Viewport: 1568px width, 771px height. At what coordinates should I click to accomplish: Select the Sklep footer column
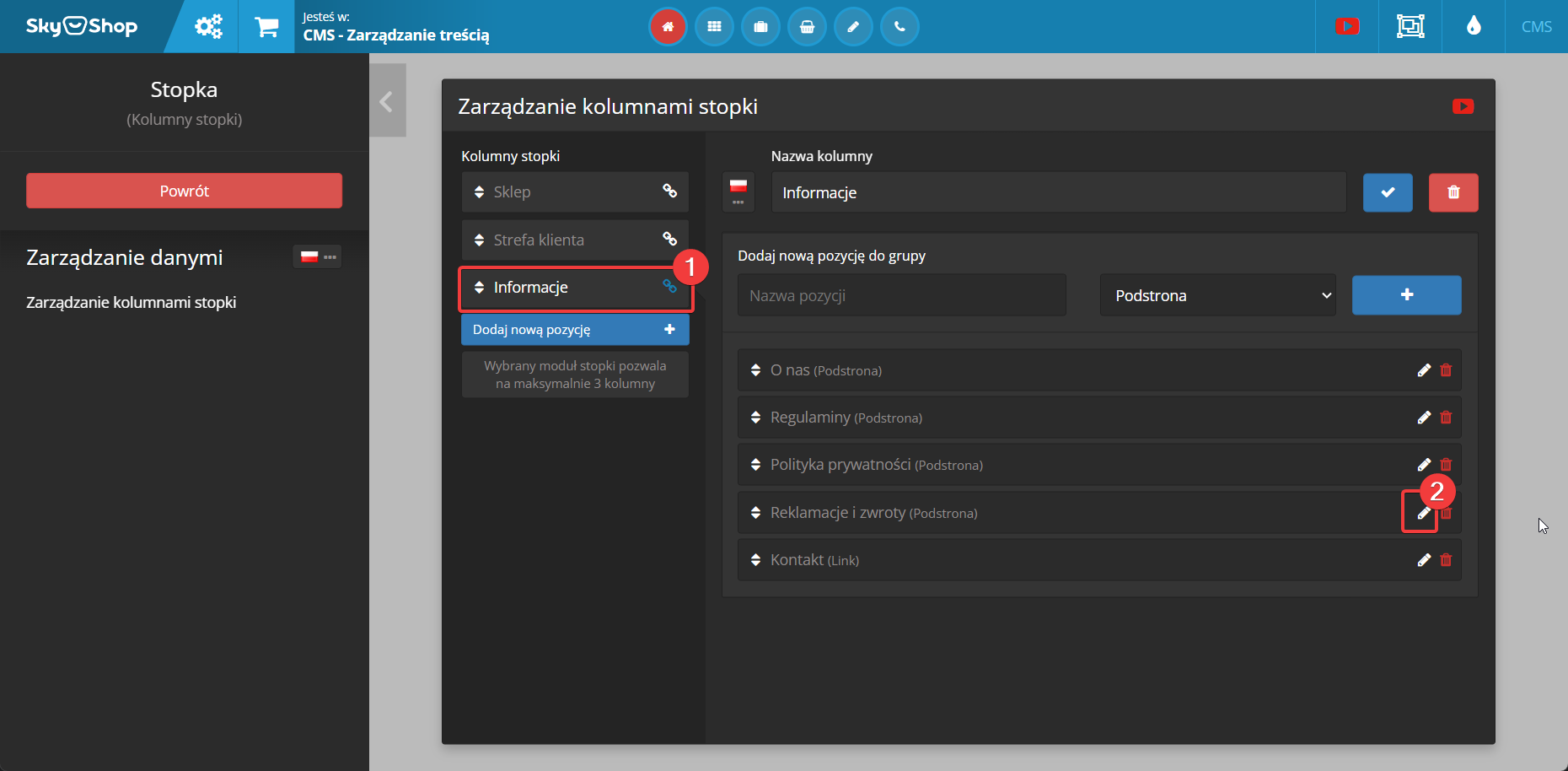pos(575,191)
